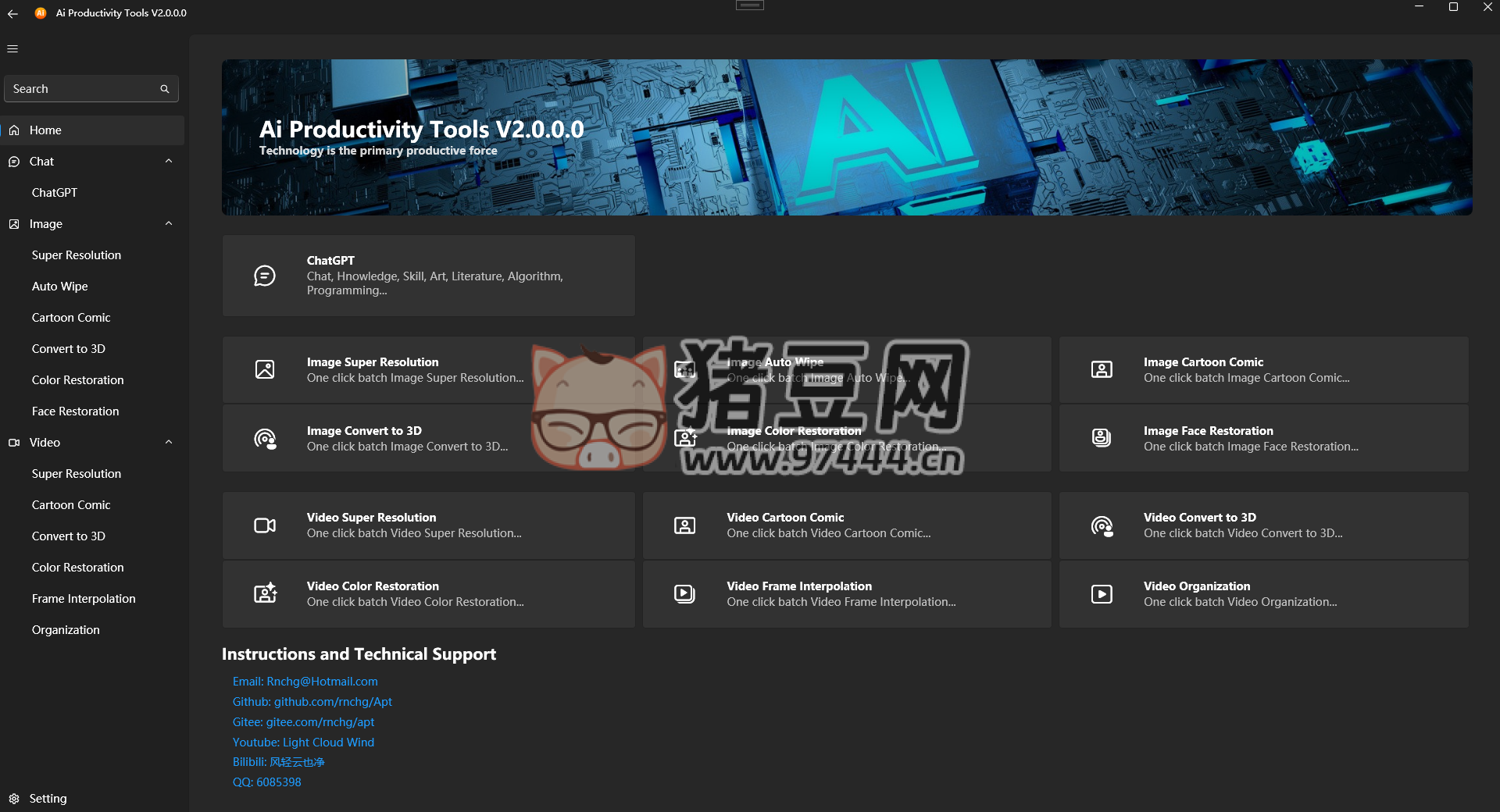Click the Home house icon in sidebar
The height and width of the screenshot is (812, 1500).
coord(14,130)
